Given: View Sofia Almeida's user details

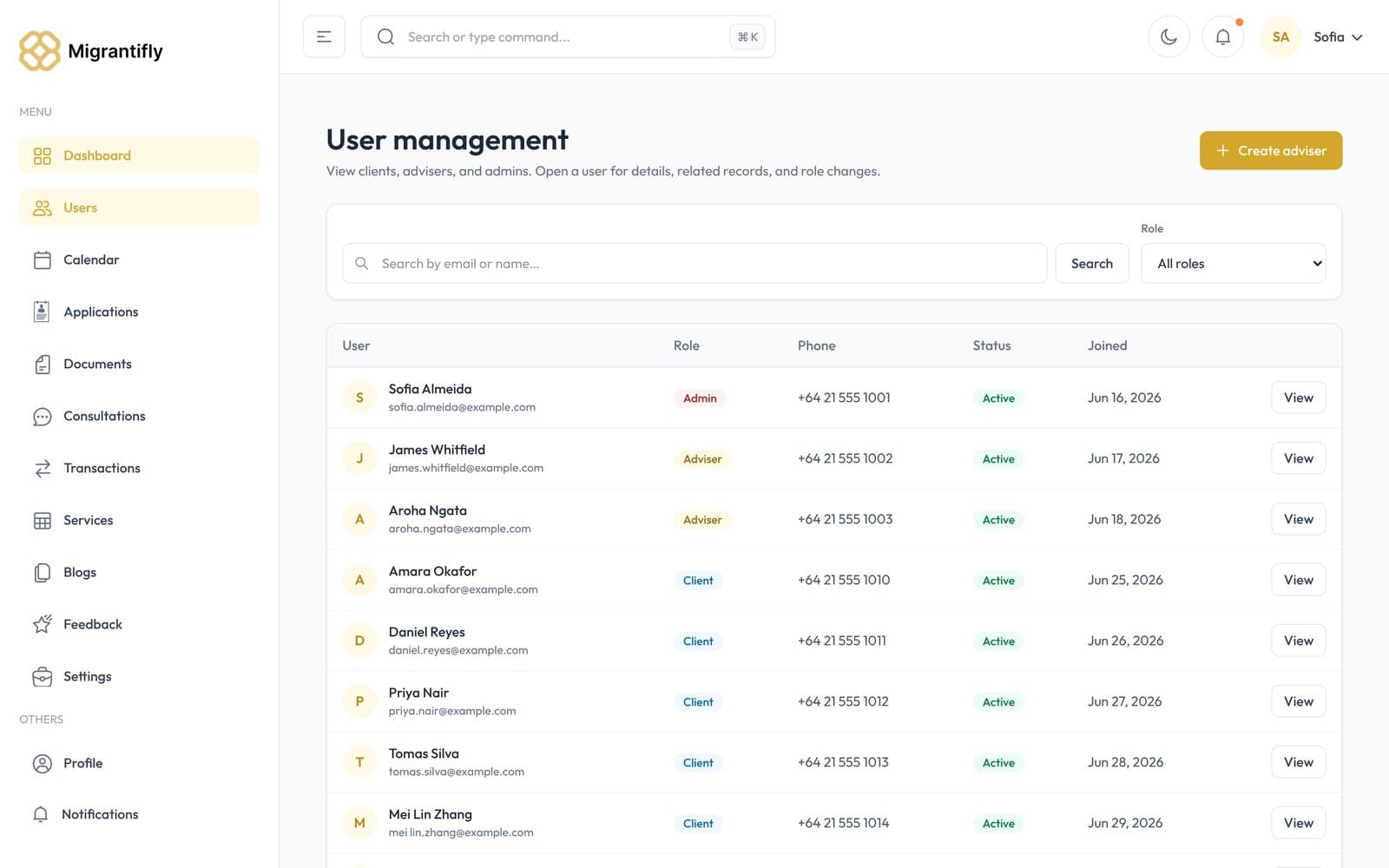Looking at the screenshot, I should (x=1299, y=398).
